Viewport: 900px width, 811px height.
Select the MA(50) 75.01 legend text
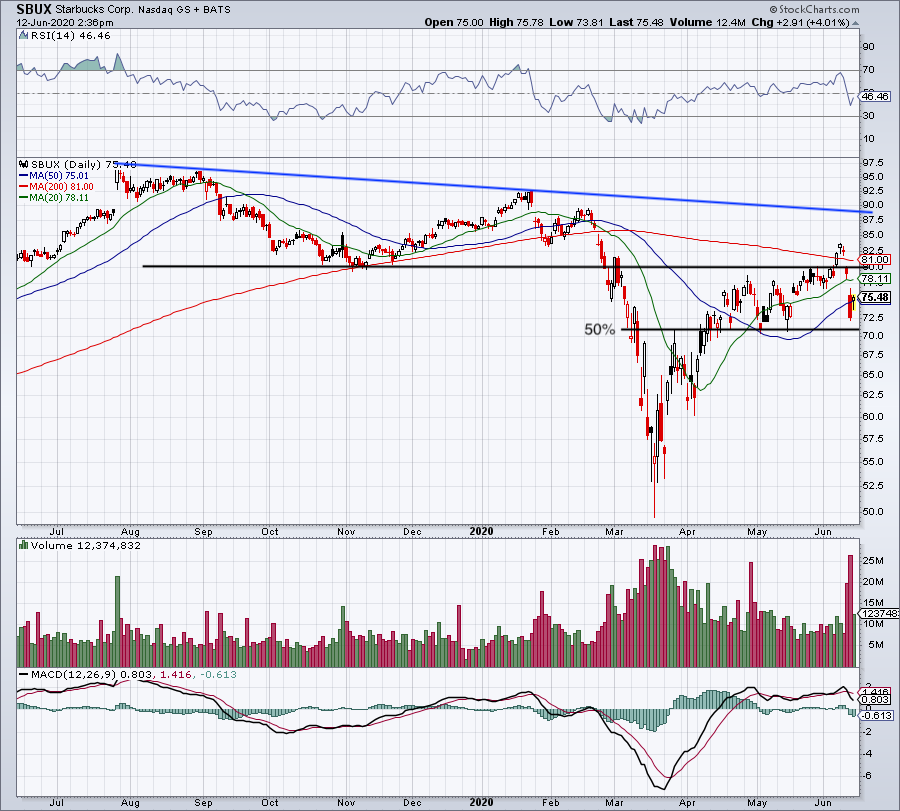click(x=59, y=176)
